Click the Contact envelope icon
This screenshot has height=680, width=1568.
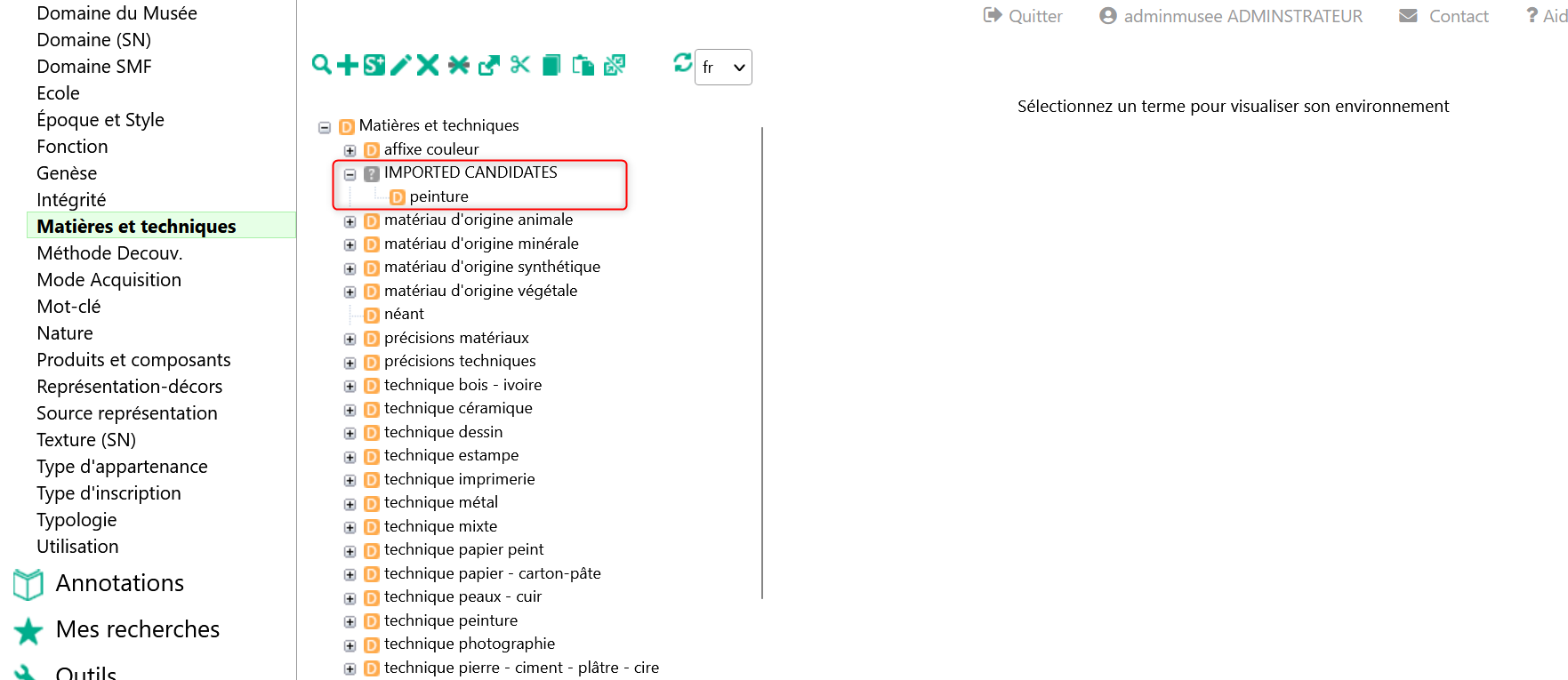pos(1408,15)
